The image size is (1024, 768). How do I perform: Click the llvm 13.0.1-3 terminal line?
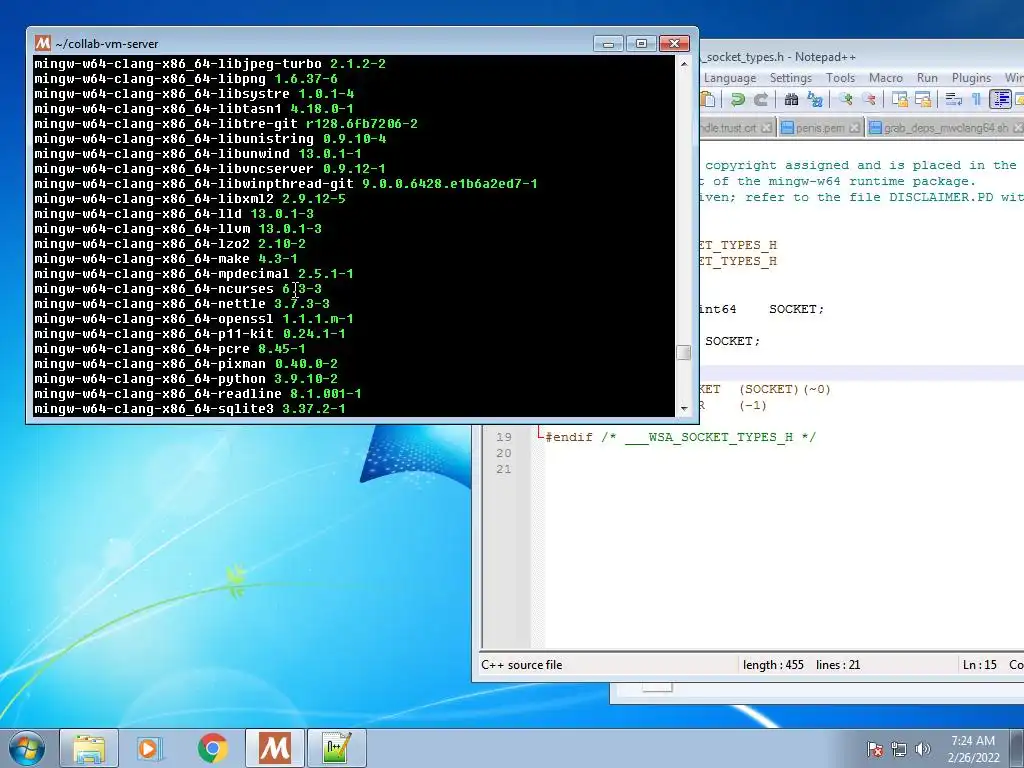(178, 229)
